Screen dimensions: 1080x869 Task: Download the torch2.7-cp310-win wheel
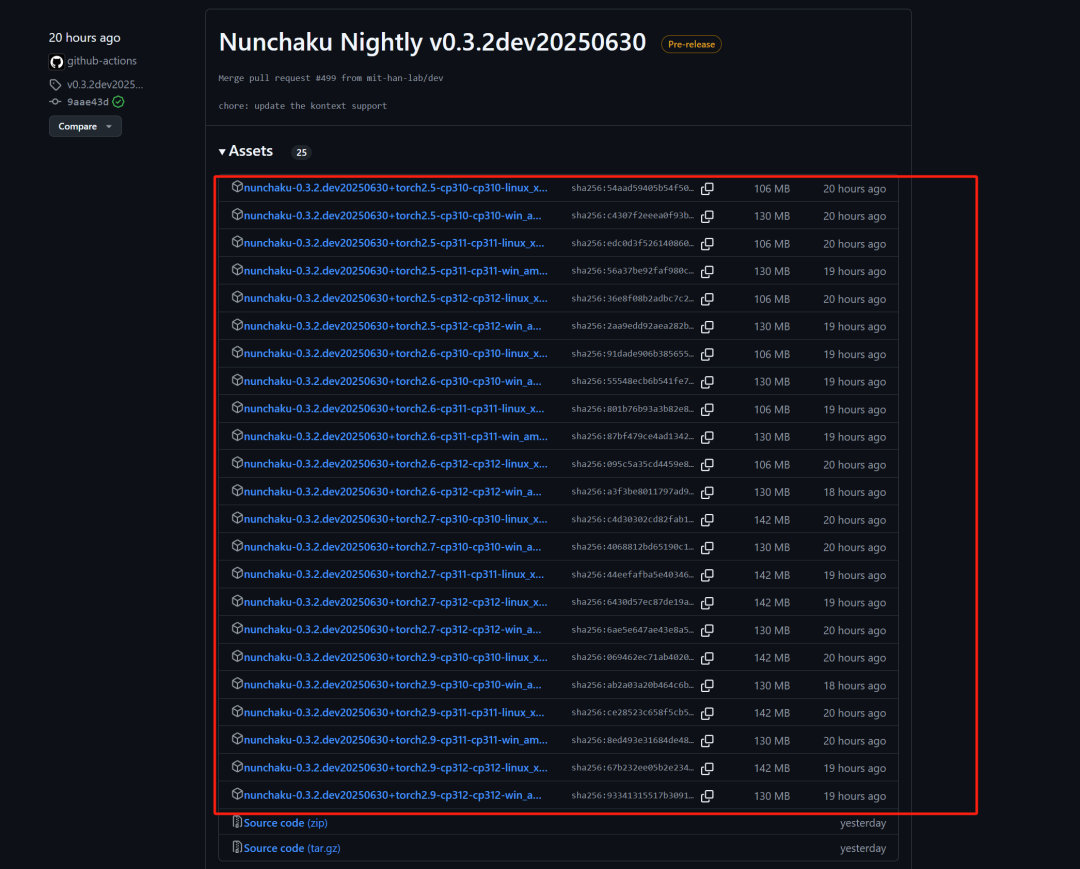coord(393,547)
